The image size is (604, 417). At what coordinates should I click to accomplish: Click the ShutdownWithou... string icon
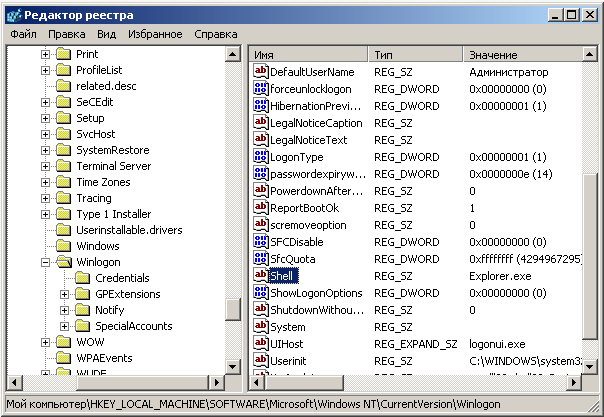260,310
